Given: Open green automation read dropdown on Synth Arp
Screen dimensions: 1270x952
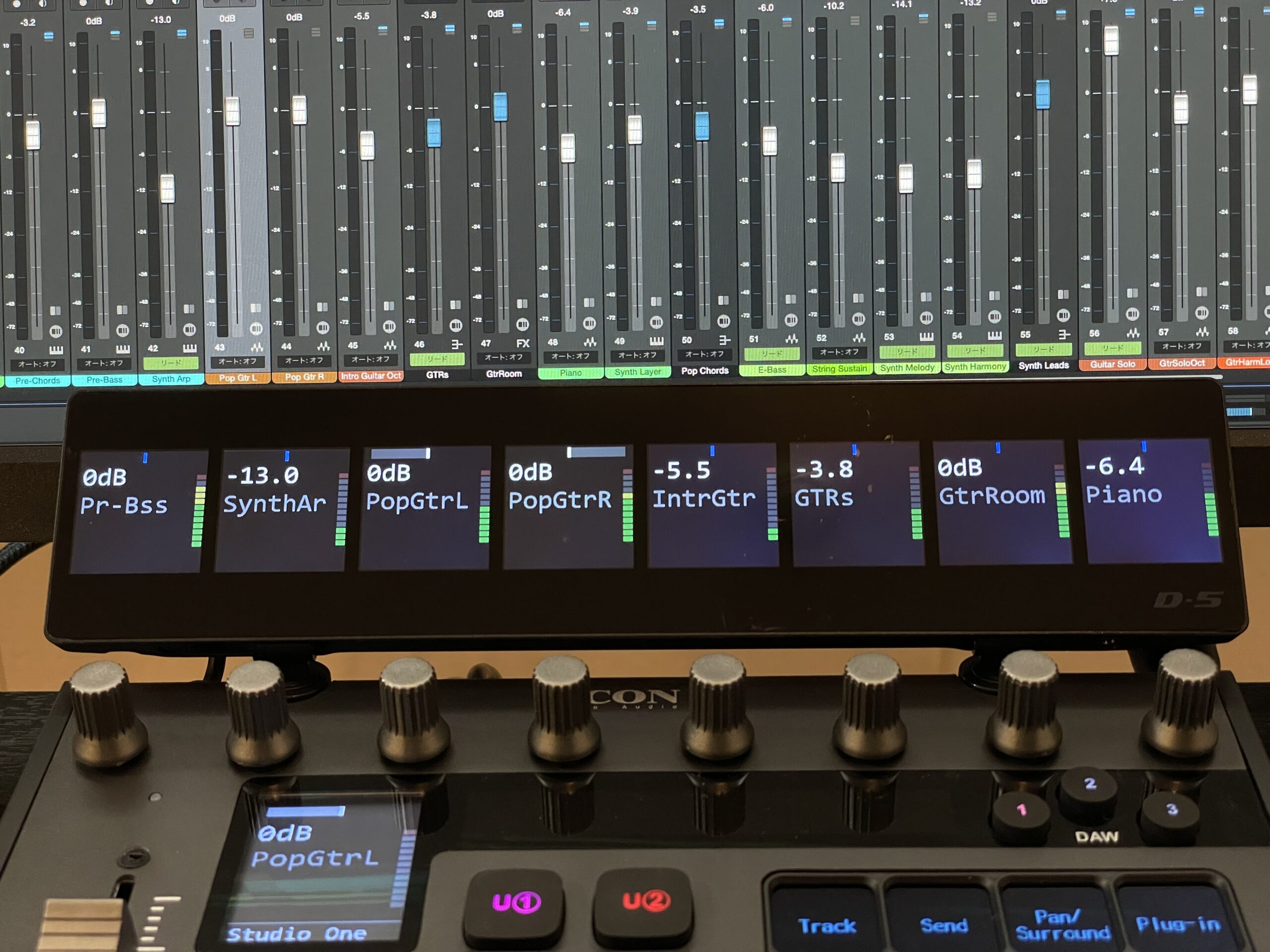Looking at the screenshot, I should [x=171, y=362].
